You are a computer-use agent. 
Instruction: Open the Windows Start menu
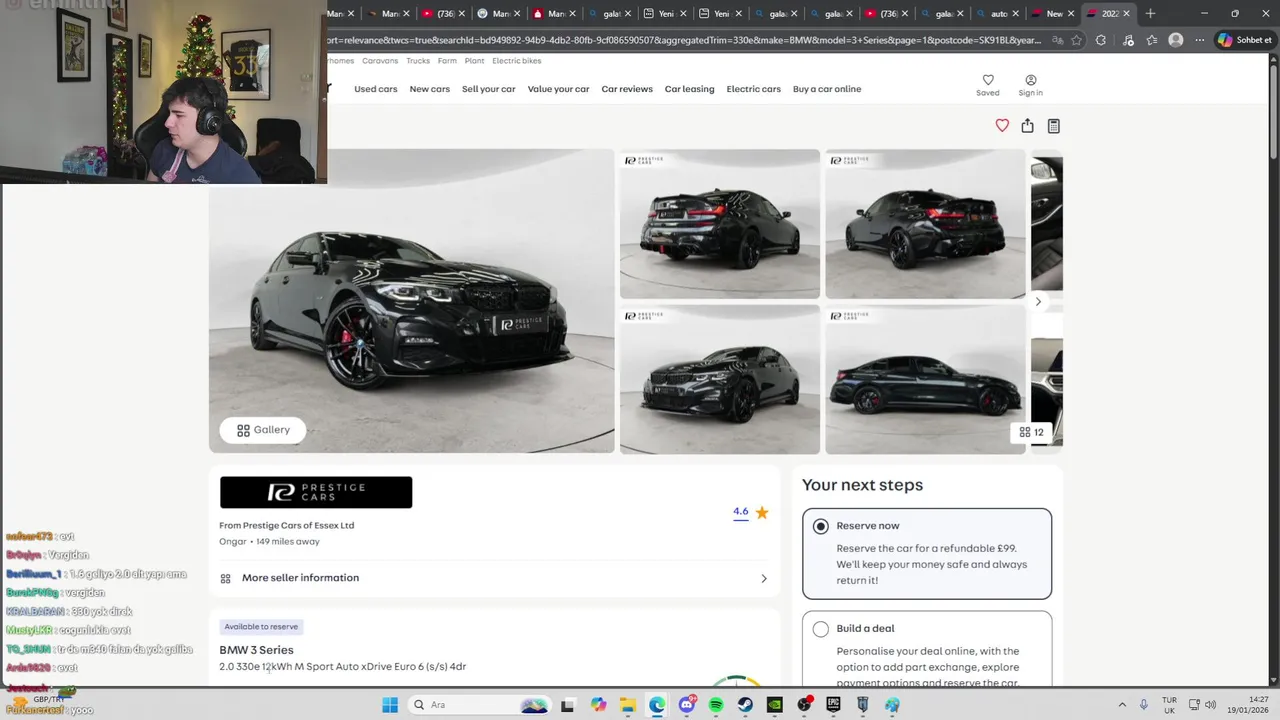pos(390,705)
